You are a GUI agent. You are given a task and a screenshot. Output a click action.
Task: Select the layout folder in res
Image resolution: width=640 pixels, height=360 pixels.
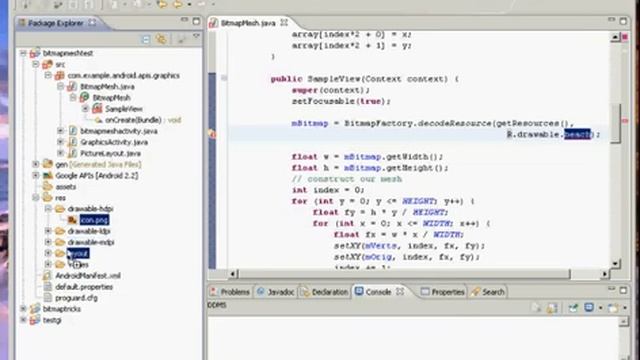(x=78, y=253)
